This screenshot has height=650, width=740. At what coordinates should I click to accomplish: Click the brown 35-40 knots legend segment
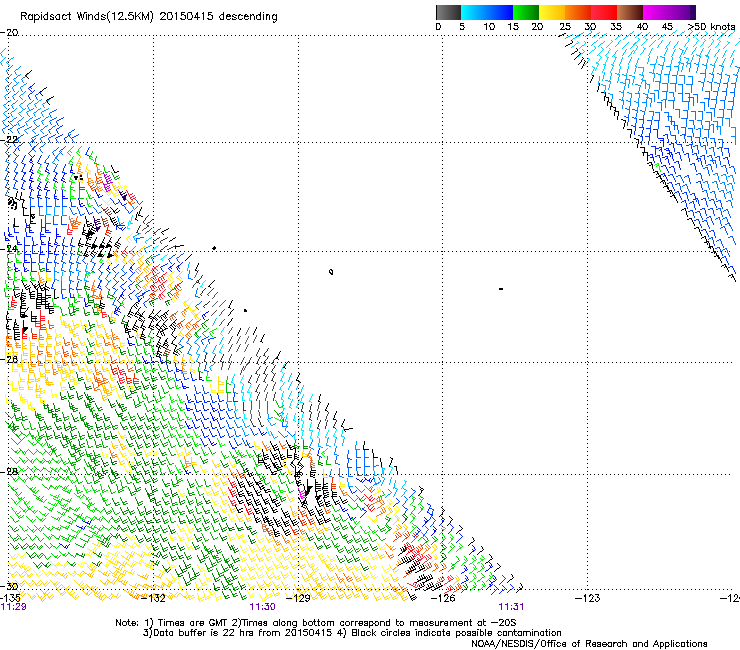(630, 12)
